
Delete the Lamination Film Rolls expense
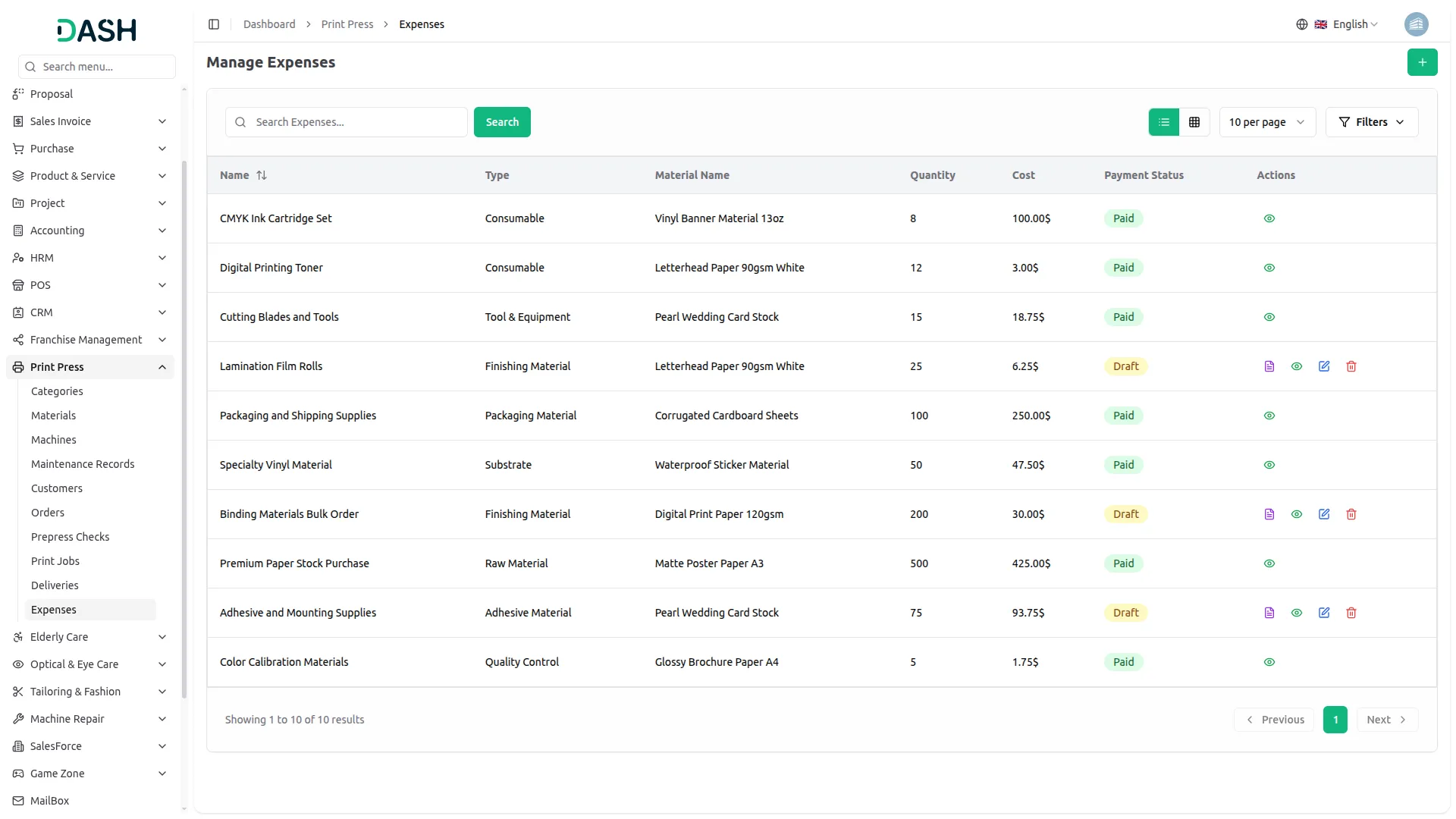click(x=1351, y=366)
